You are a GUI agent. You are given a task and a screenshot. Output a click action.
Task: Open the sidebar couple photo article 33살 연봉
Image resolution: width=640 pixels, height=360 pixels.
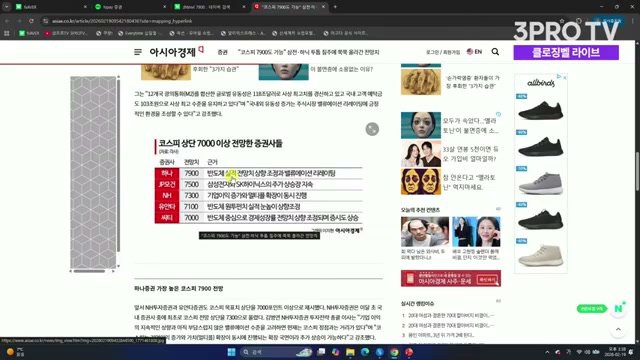tap(421, 153)
